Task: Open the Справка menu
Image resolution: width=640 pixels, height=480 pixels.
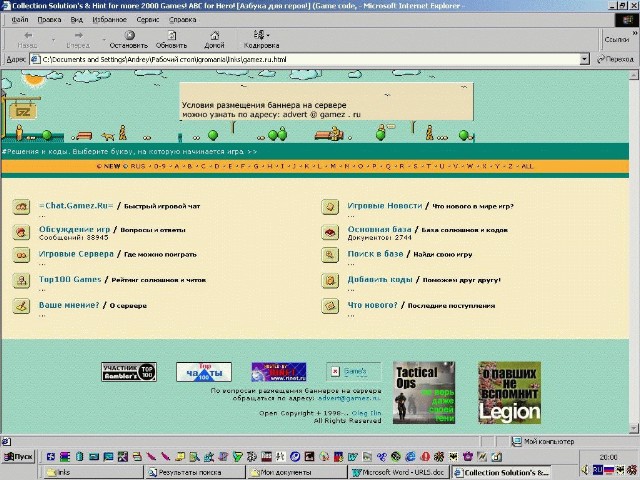Action: click(182, 20)
